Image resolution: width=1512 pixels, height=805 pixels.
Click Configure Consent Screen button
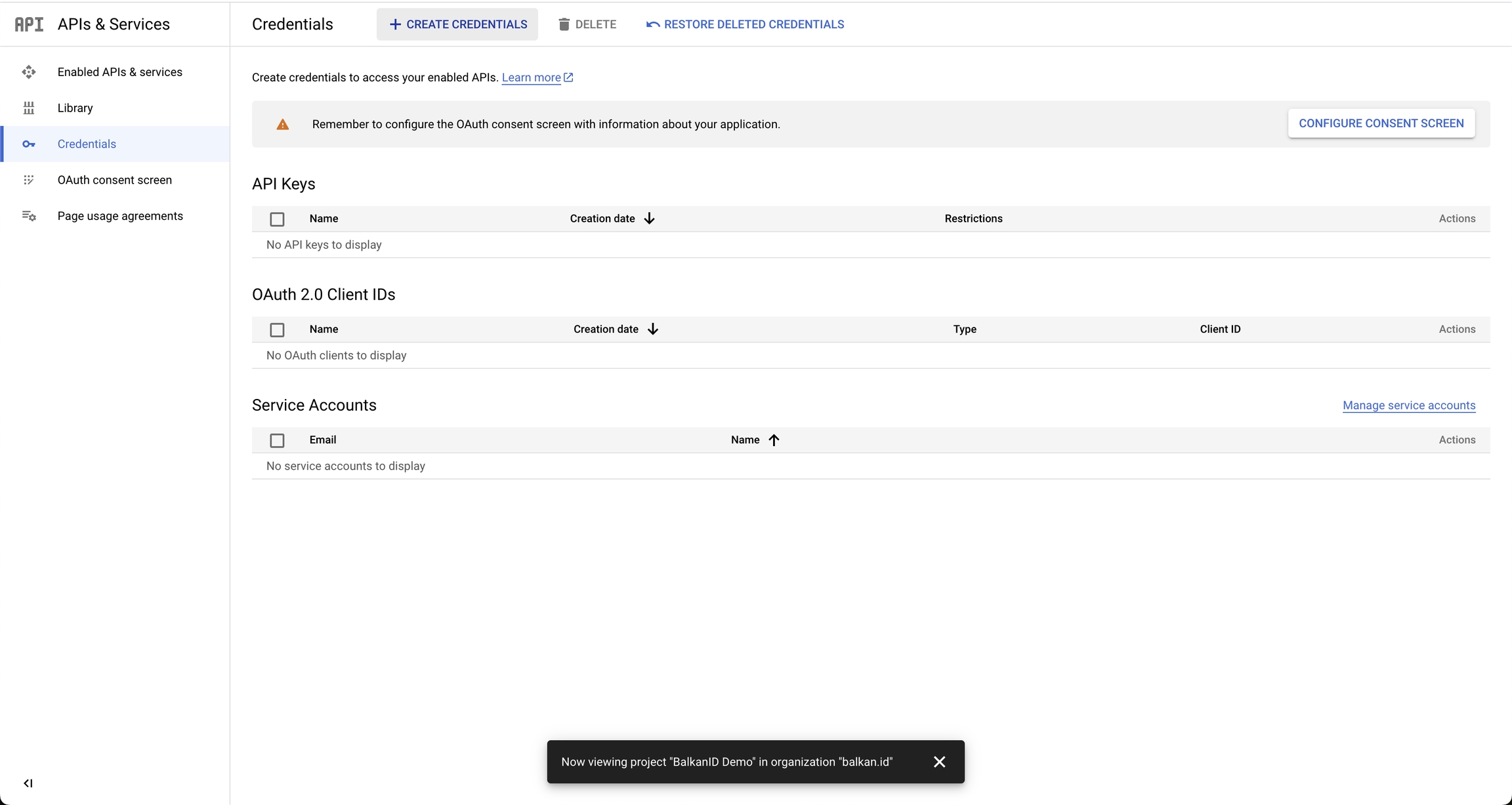pyautogui.click(x=1381, y=123)
